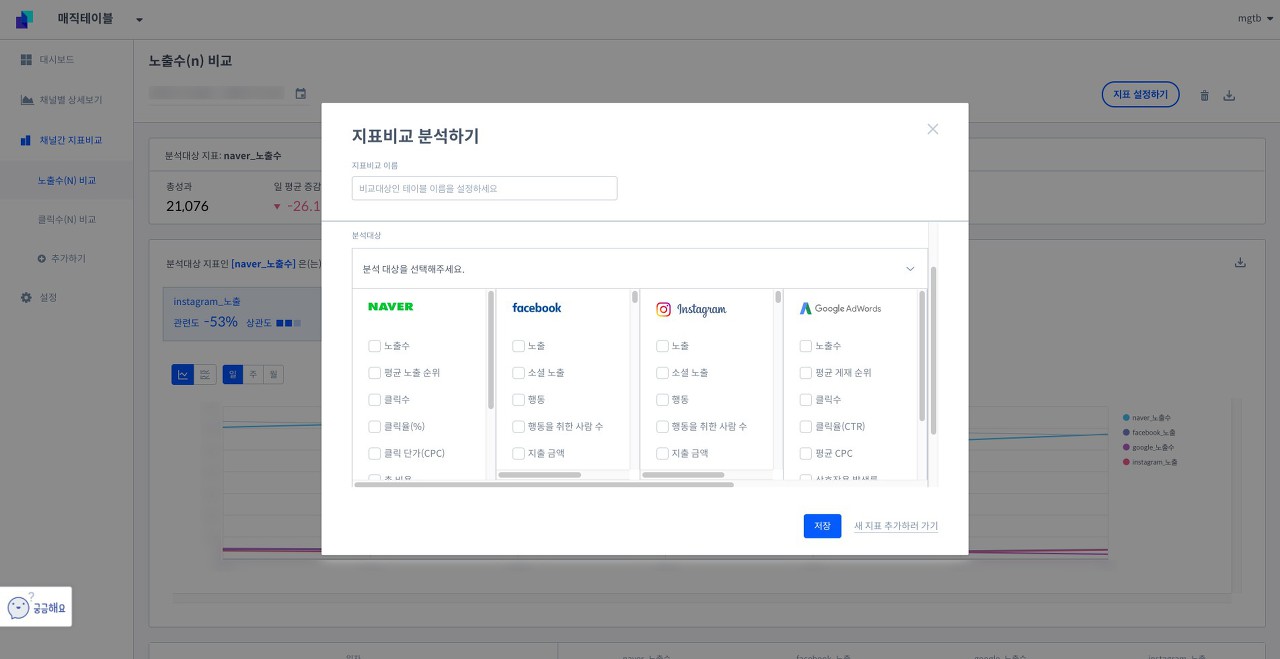Close the 지표비교 분석하기 dialog
The image size is (1280, 659).
tap(932, 129)
